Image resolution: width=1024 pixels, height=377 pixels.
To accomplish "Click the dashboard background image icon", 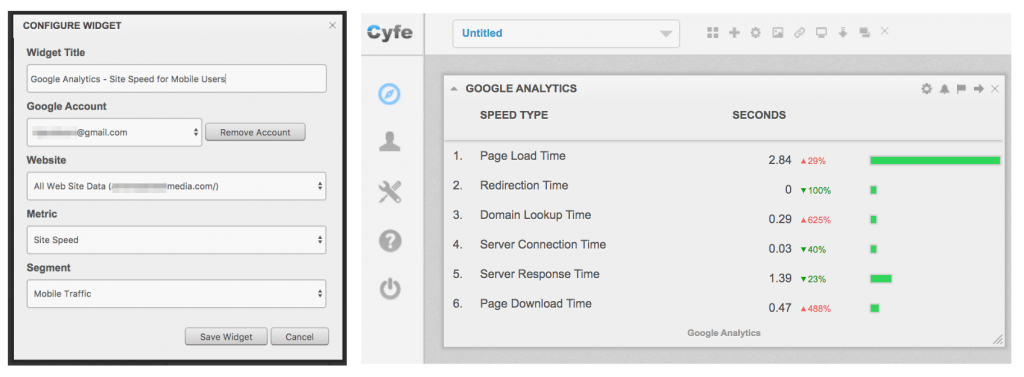I will click(777, 33).
